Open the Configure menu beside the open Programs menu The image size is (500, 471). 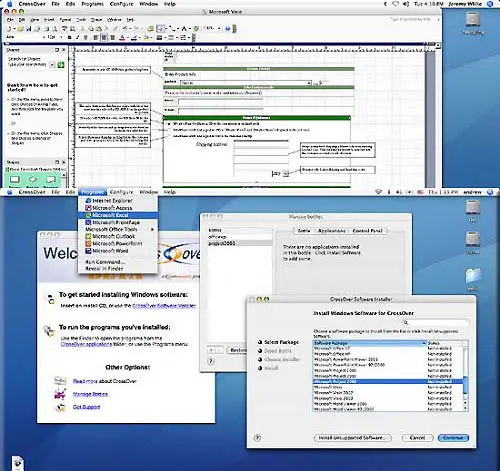point(121,192)
